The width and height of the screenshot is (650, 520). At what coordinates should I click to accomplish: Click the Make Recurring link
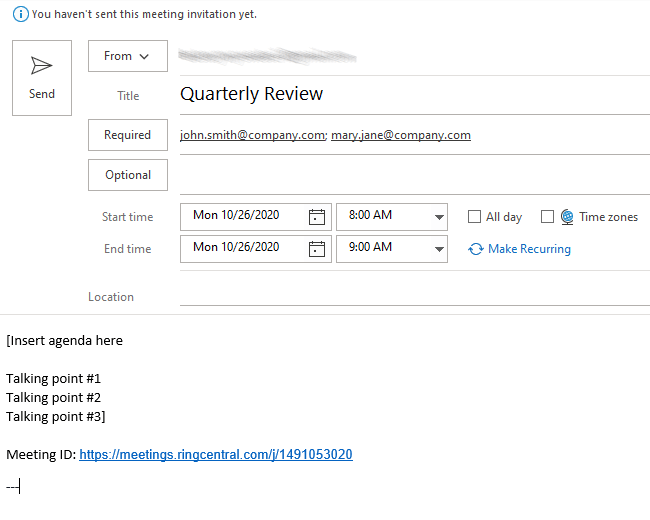point(529,249)
